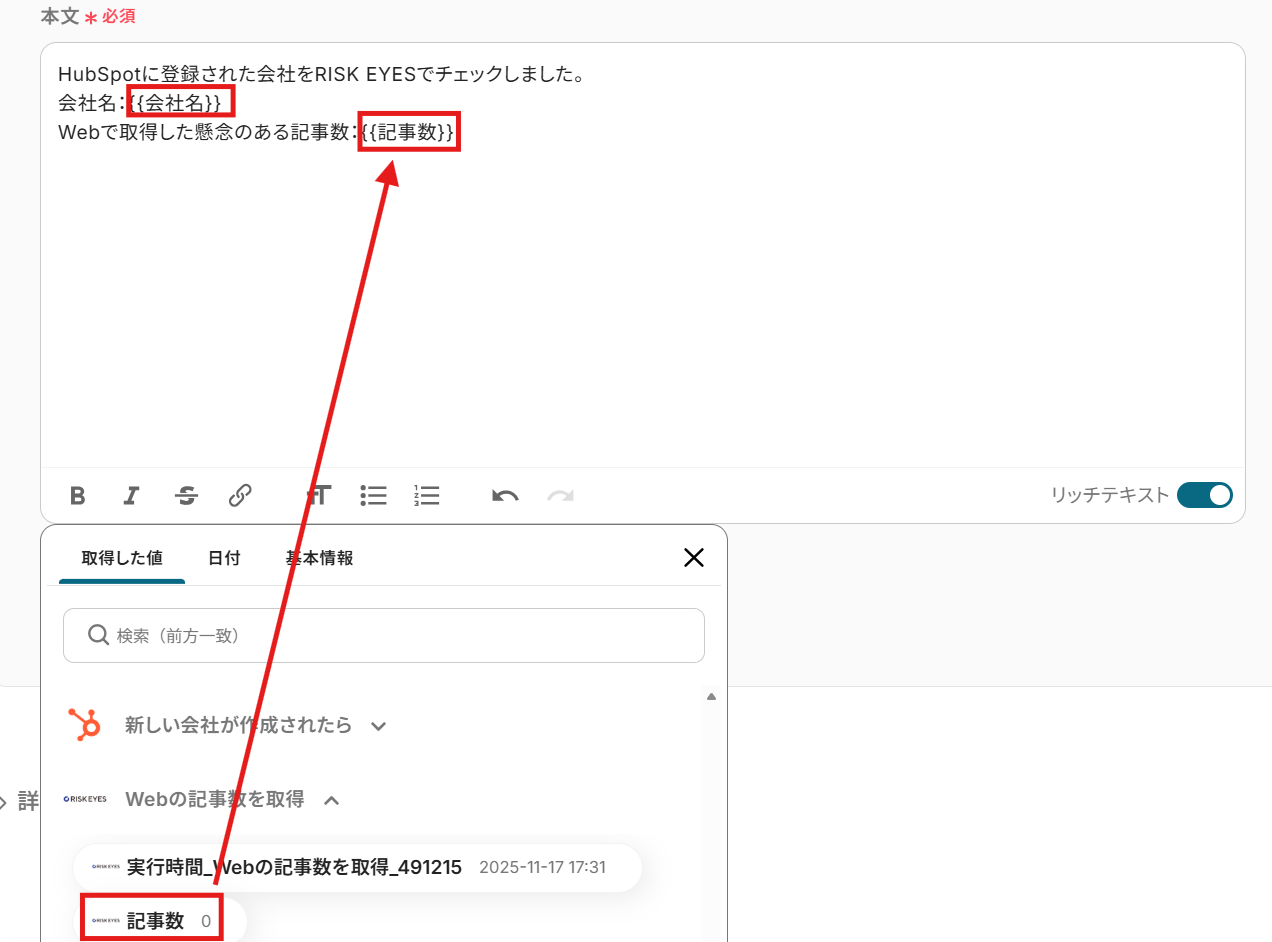This screenshot has width=1272, height=942.
Task: Click the first line mentioning RISK EYES
Action: click(x=321, y=74)
